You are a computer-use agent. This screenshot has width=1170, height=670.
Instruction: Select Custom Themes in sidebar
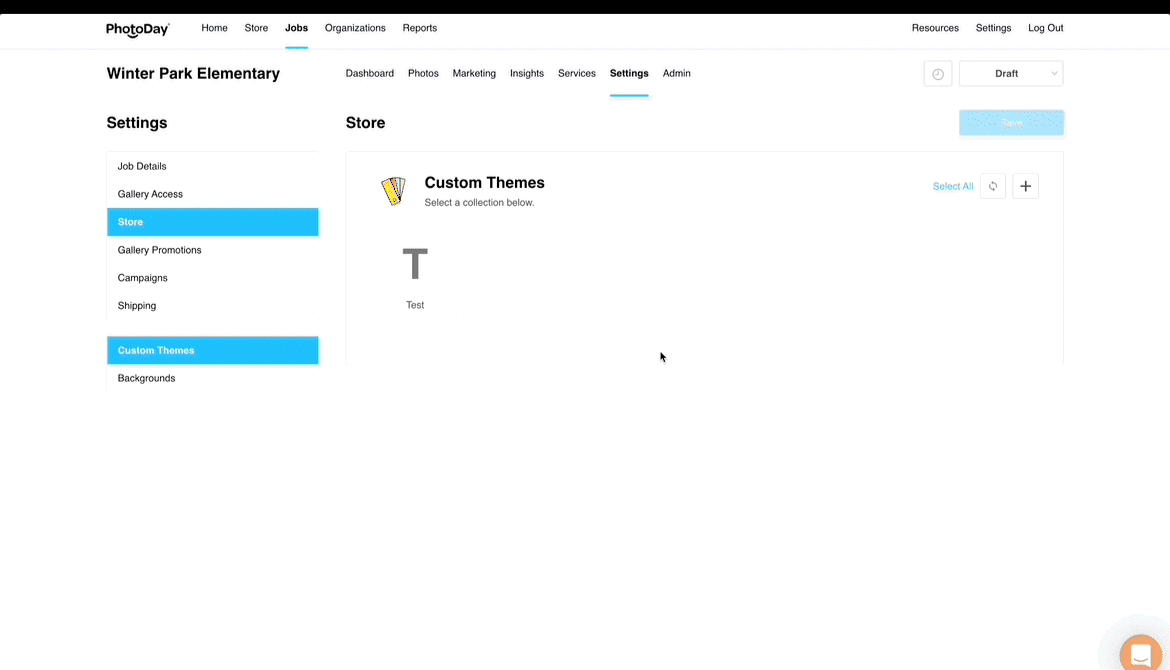213,351
